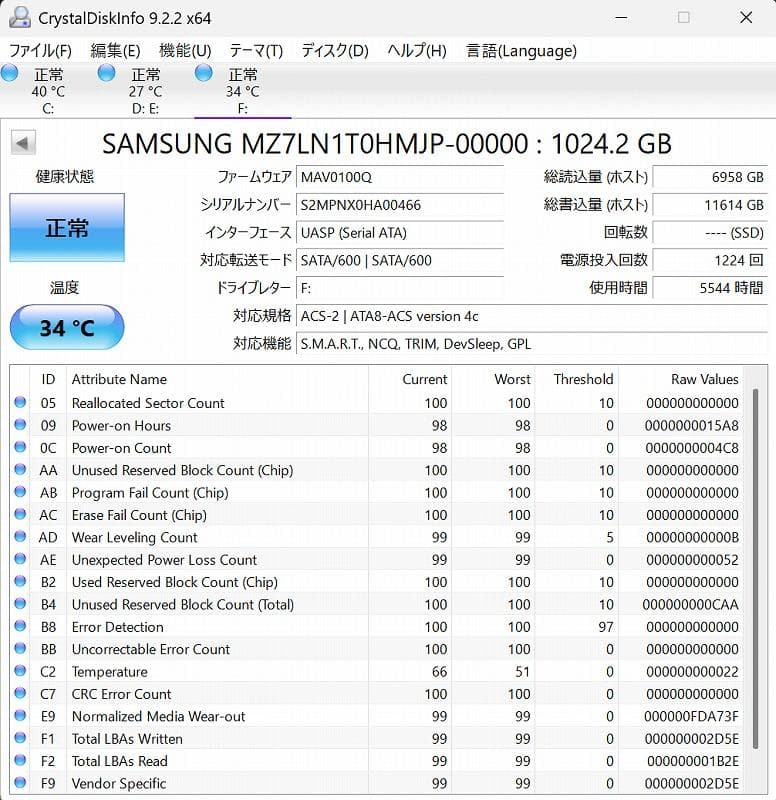Click the ID column header
This screenshot has width=776, height=800.
tap(48, 379)
